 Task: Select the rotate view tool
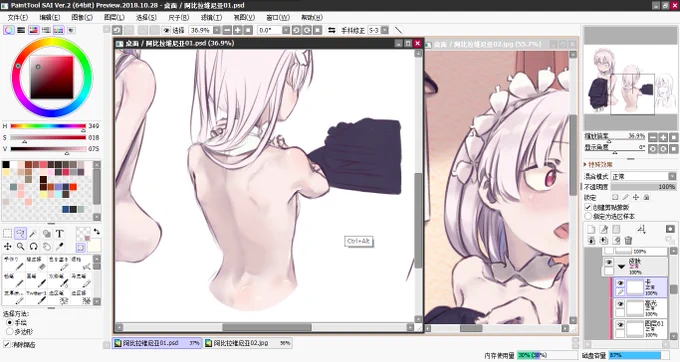[33, 247]
